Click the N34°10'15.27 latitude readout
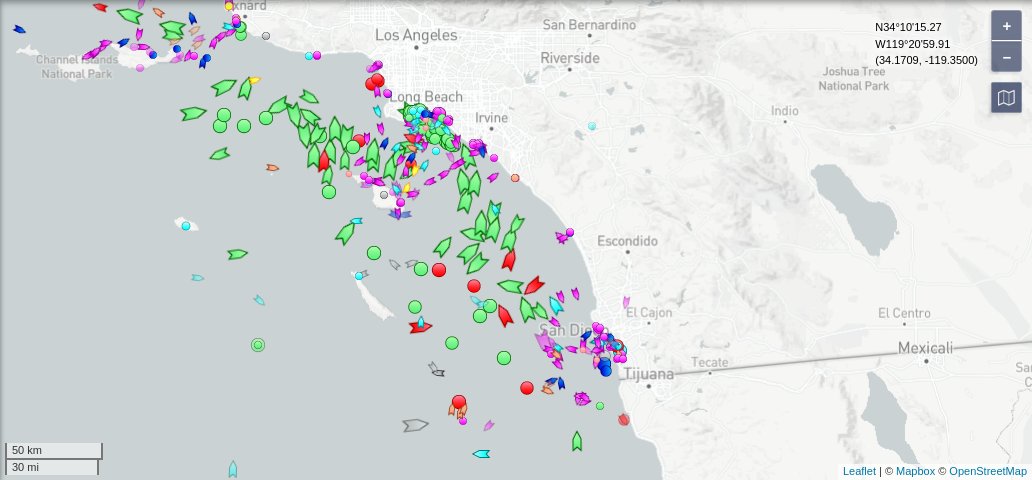This screenshot has height=480, width=1032. click(908, 27)
